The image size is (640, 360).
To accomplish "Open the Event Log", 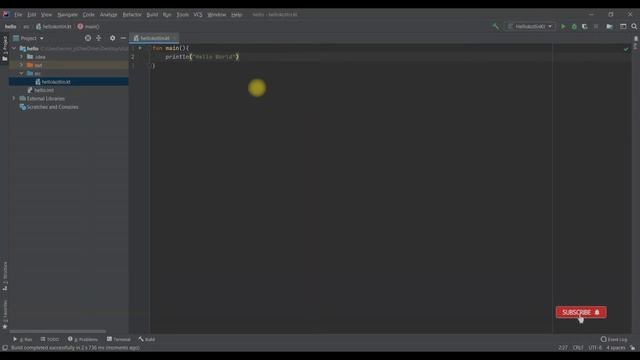I will coord(613,339).
